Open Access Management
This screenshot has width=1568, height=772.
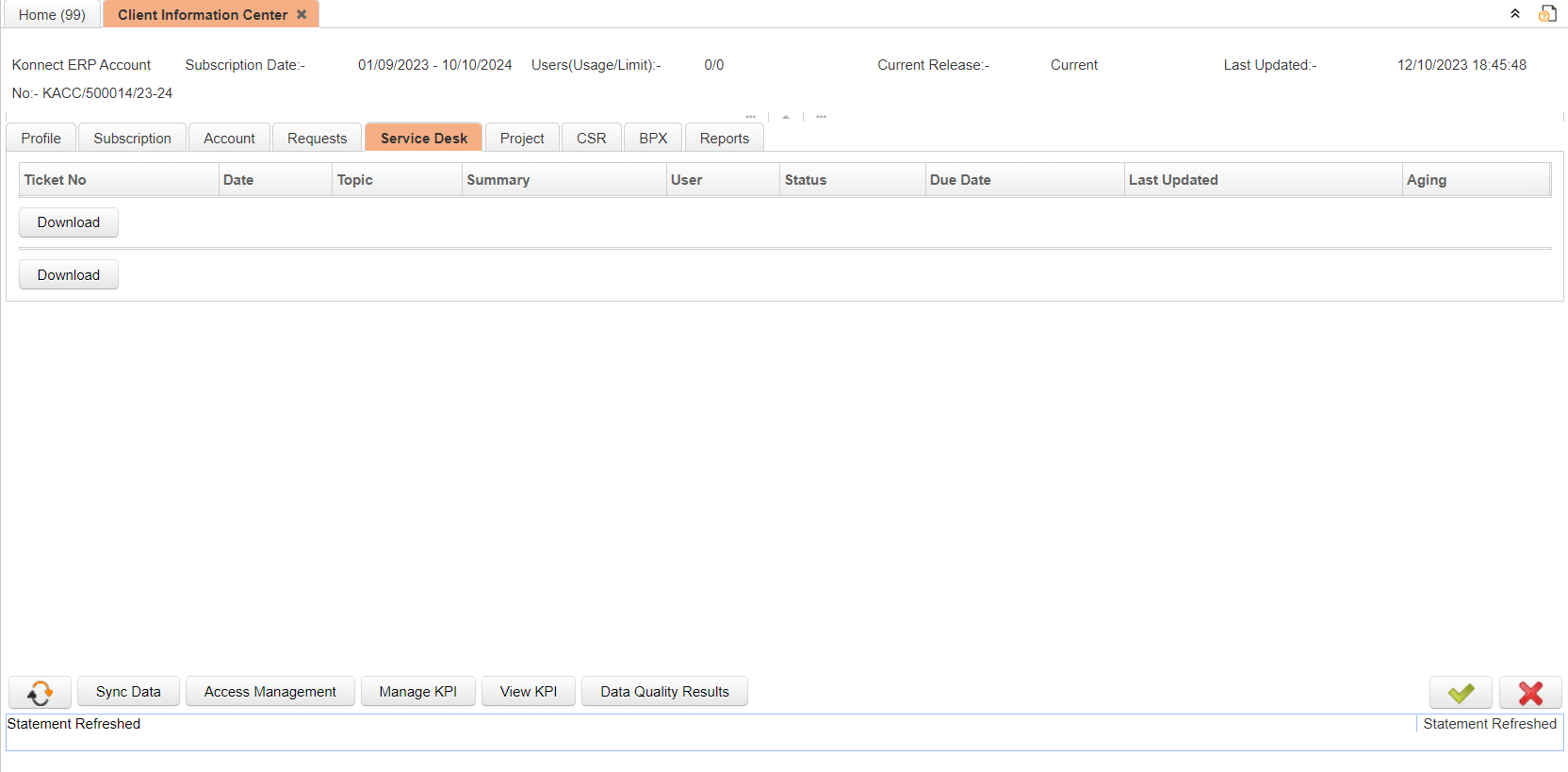pyautogui.click(x=269, y=692)
